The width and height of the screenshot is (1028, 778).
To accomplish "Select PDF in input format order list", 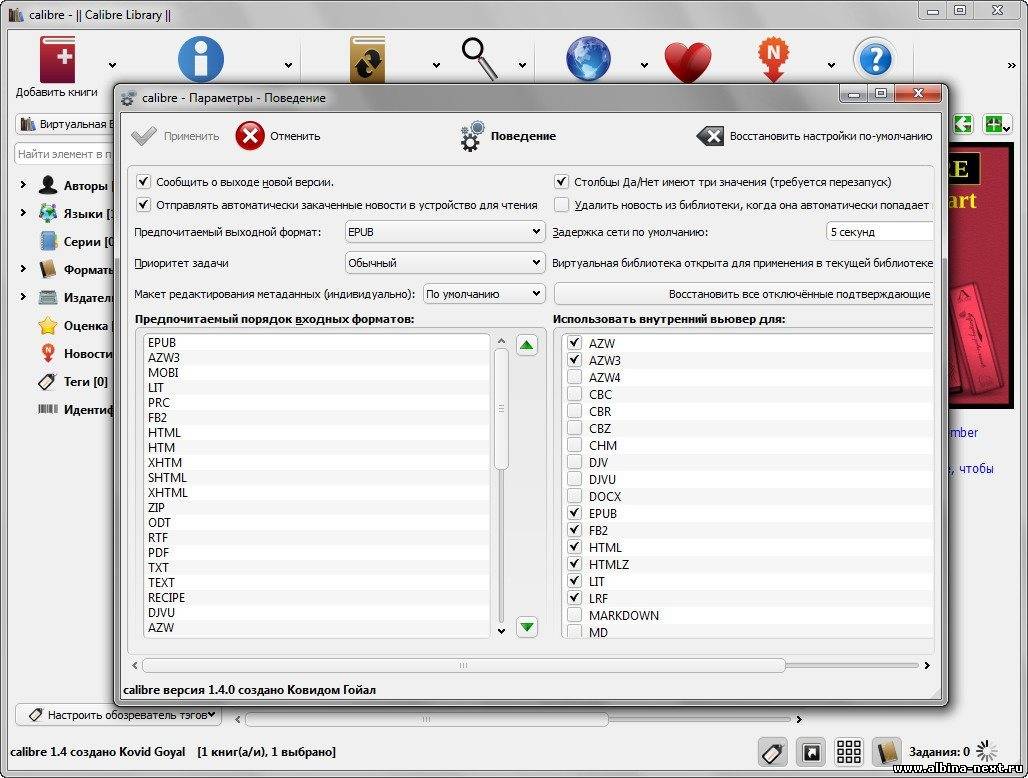I will (x=317, y=553).
